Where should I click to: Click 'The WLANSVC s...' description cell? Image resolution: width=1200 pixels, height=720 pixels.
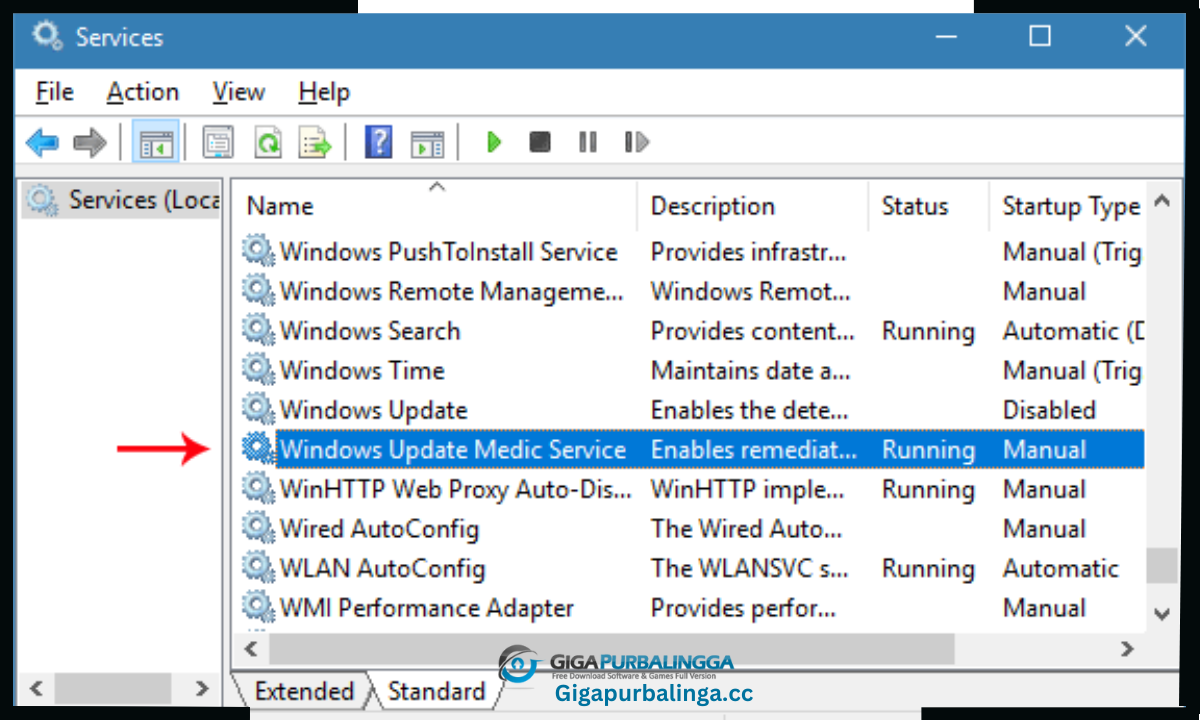click(750, 568)
